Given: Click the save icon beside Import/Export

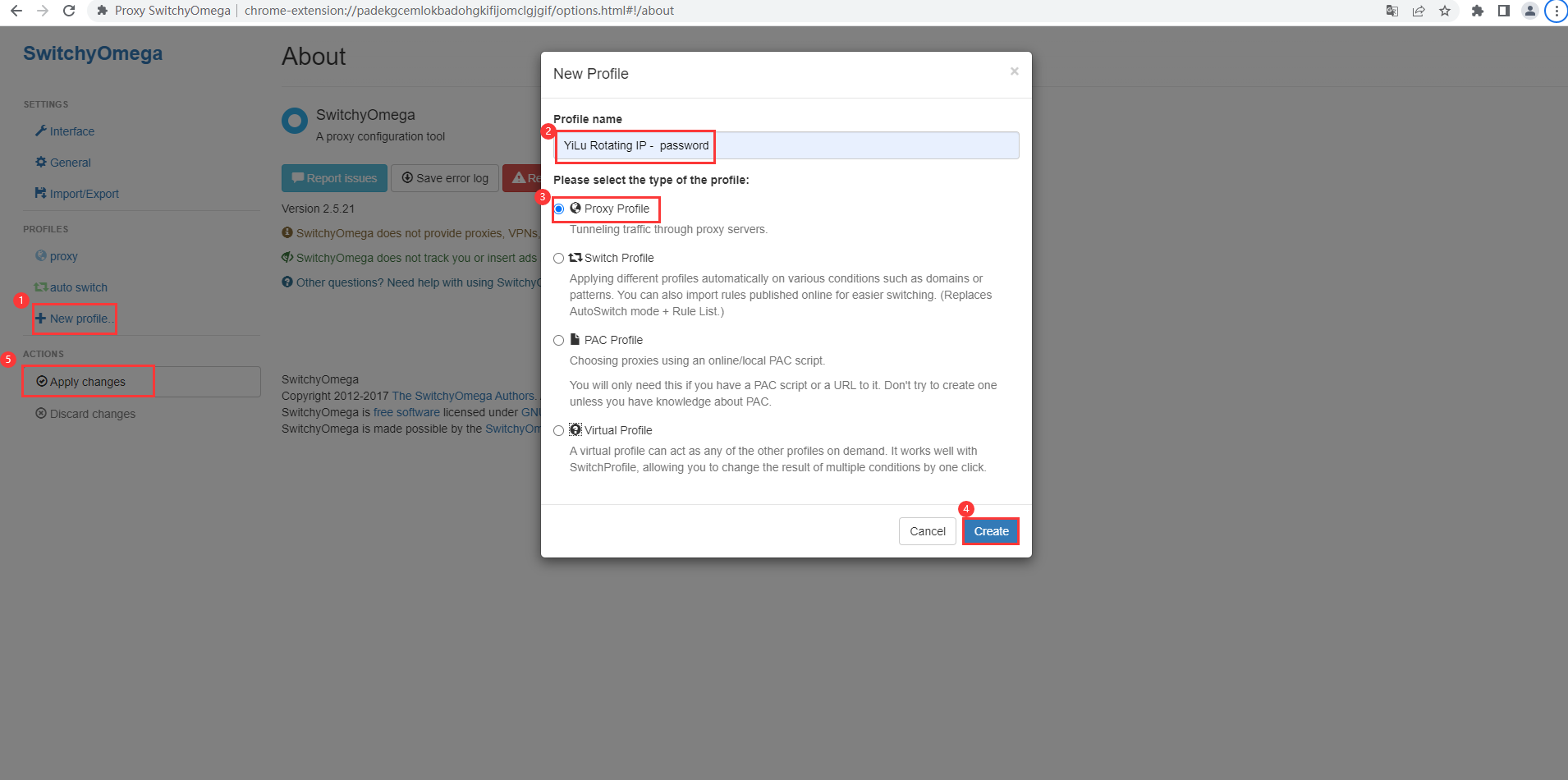Looking at the screenshot, I should point(40,194).
